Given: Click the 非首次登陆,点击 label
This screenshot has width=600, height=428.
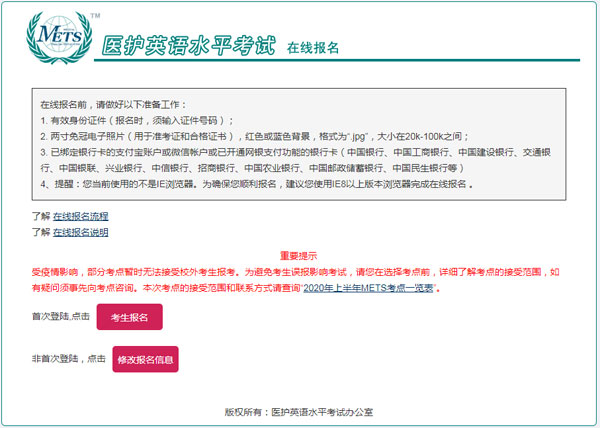Looking at the screenshot, I should pos(67,358).
